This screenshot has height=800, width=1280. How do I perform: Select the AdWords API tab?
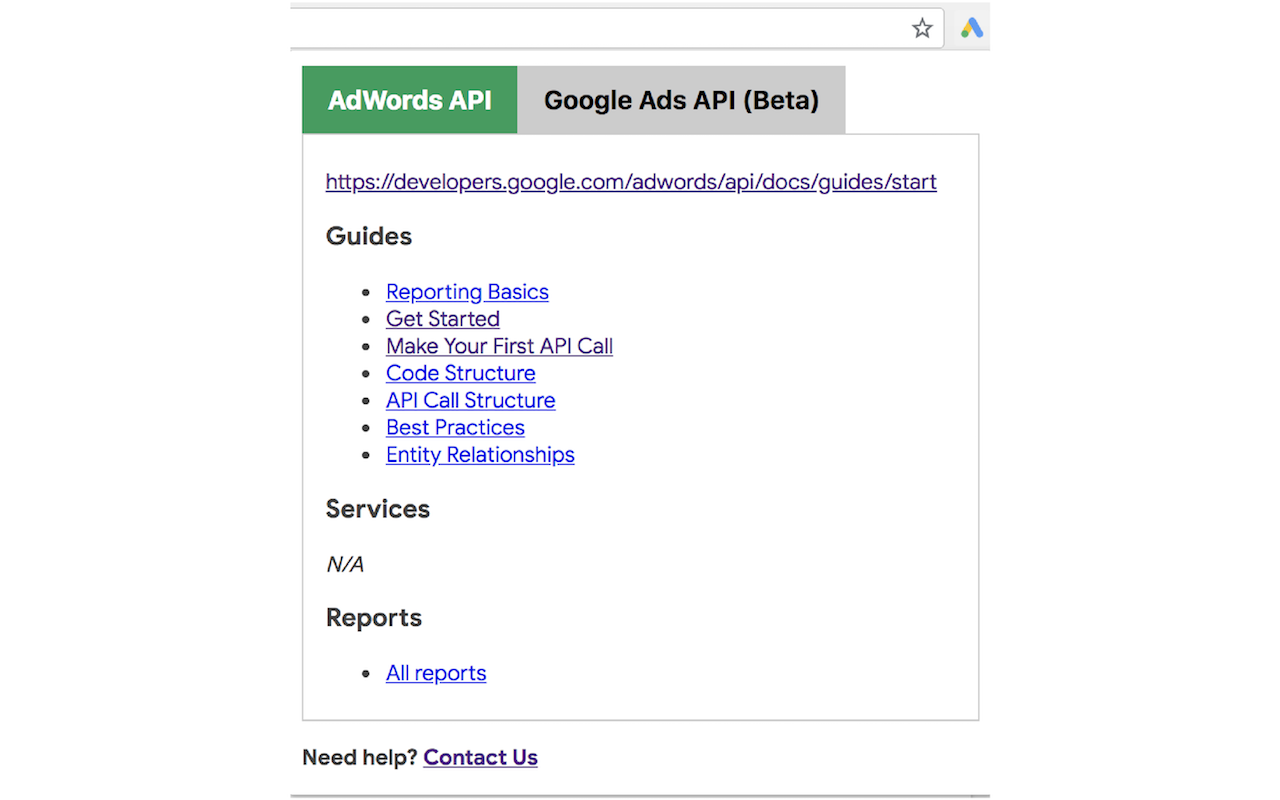(x=409, y=100)
